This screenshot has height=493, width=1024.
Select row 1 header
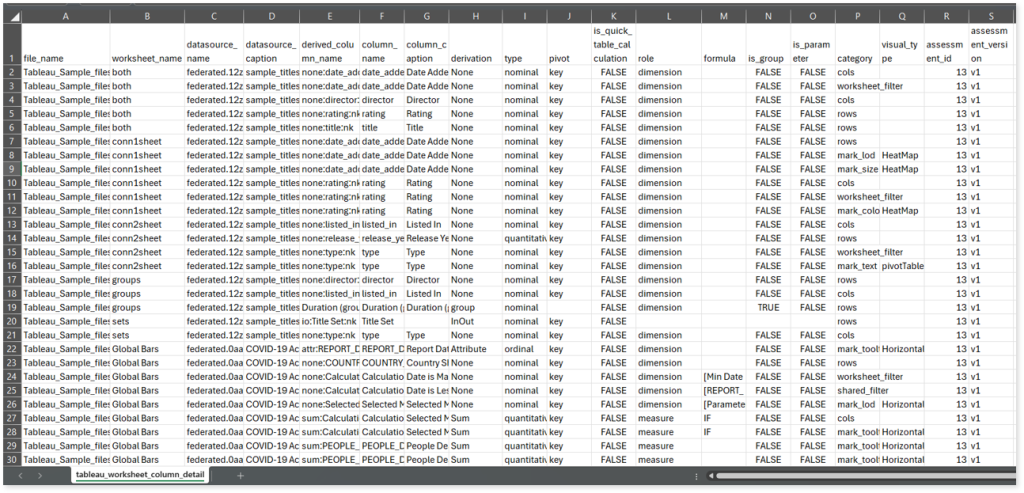(13, 44)
